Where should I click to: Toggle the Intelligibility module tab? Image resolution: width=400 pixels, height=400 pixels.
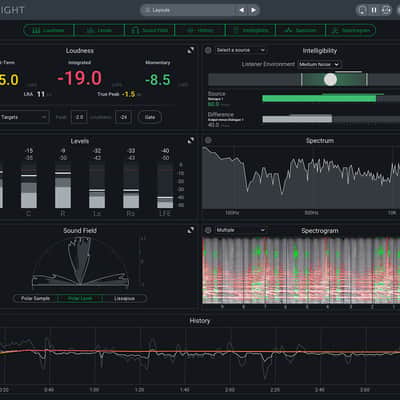point(250,30)
